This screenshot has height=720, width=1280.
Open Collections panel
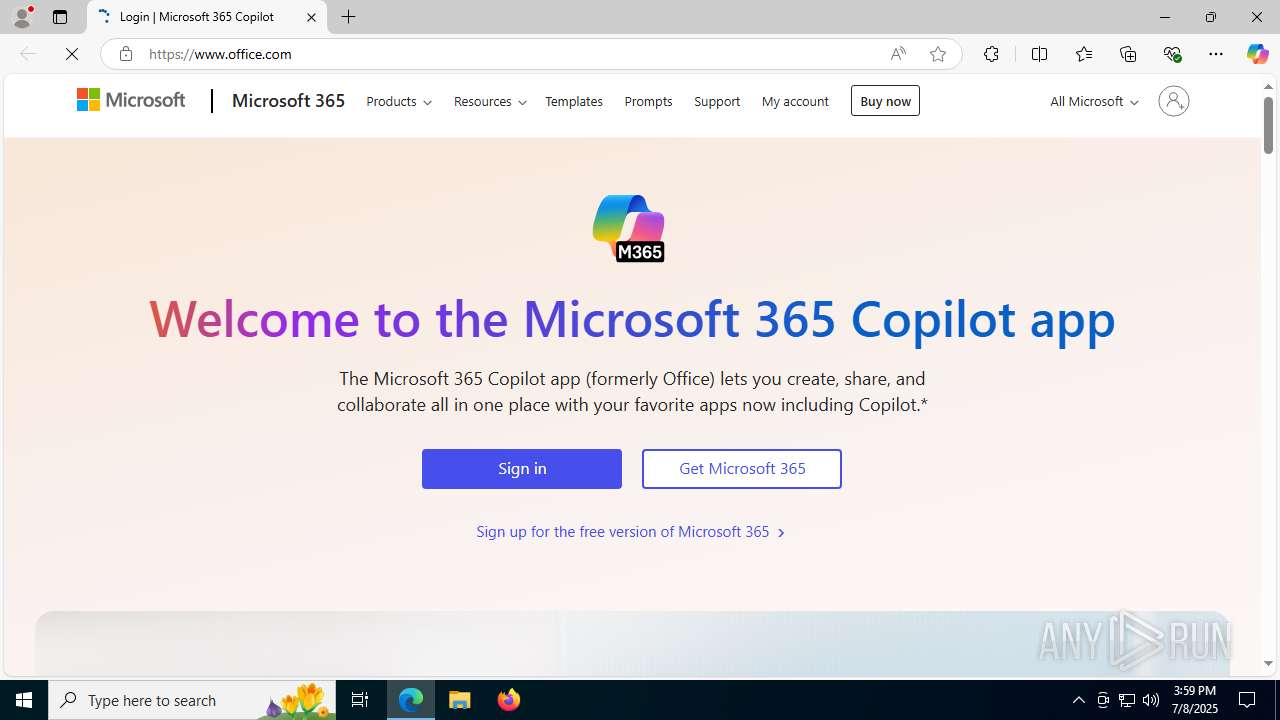coord(1128,54)
